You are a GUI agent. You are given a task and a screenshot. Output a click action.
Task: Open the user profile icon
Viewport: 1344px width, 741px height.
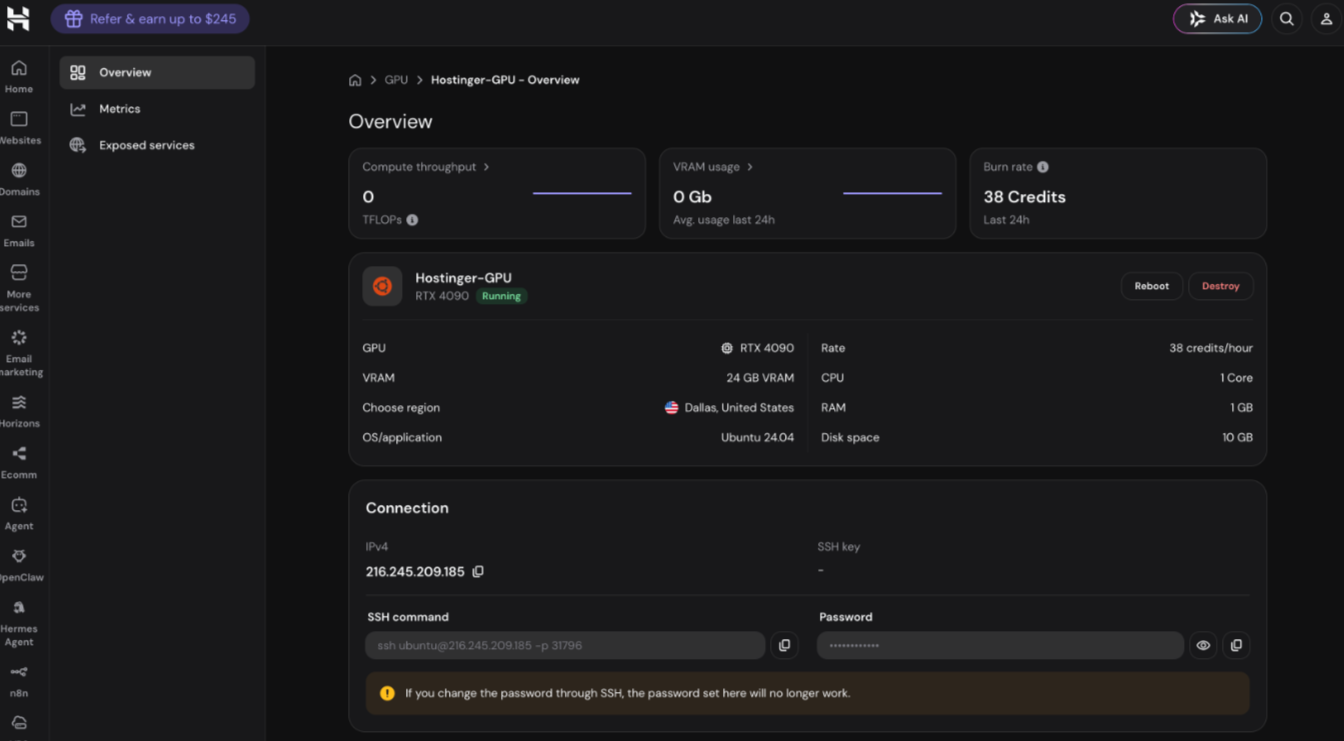coord(1326,19)
